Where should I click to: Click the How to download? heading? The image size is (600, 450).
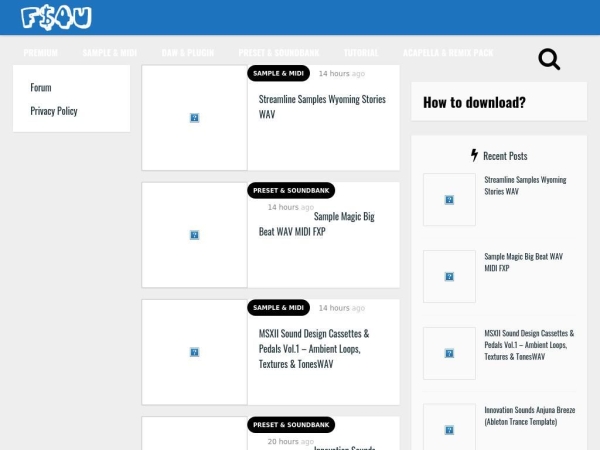(x=474, y=102)
